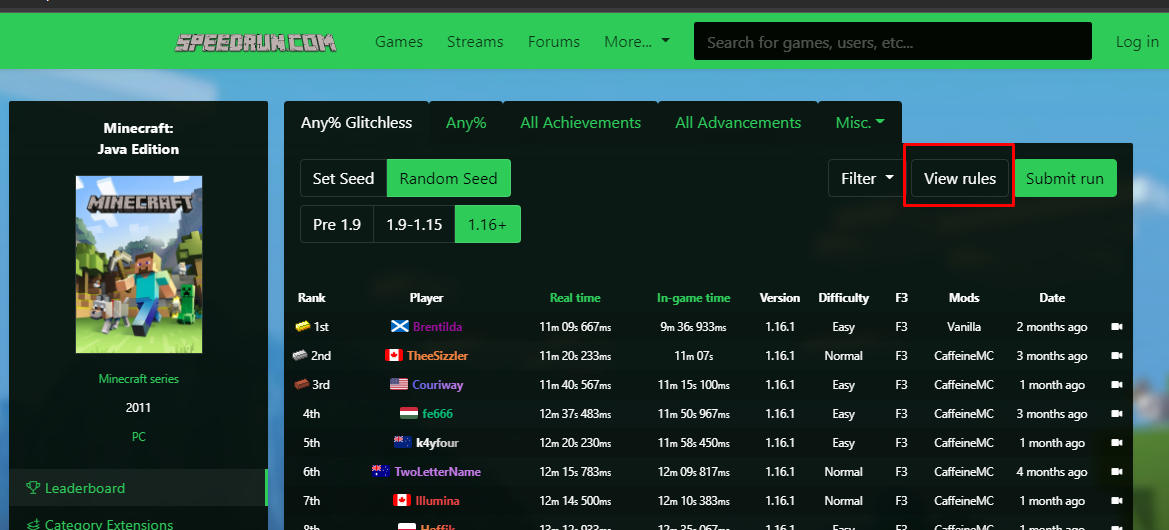Choose the Pre 1.9 version filter
The height and width of the screenshot is (530, 1169).
coord(337,224)
